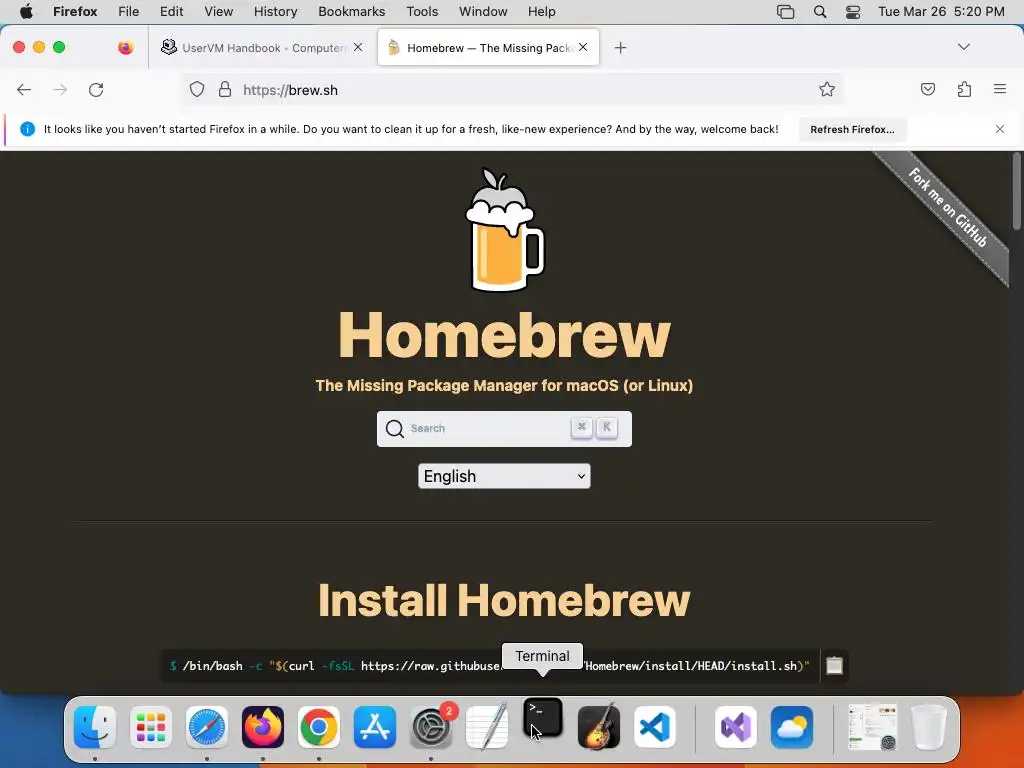Viewport: 1024px width, 768px height.
Task: Open the Firefox hamburger application menu
Action: point(1000,89)
